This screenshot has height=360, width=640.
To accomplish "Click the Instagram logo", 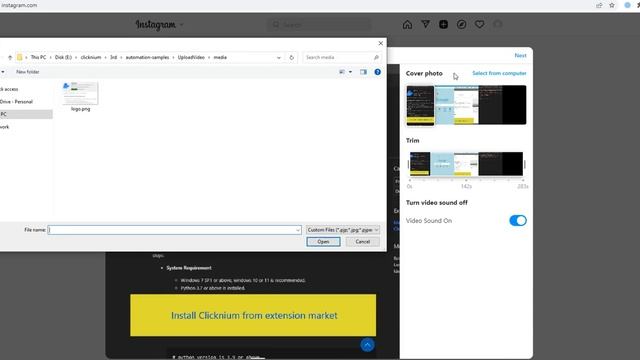I will point(156,25).
